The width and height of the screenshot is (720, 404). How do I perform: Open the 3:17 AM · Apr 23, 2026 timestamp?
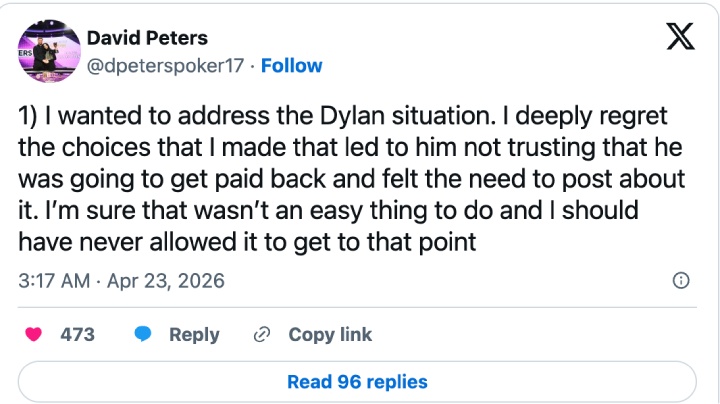(x=122, y=280)
